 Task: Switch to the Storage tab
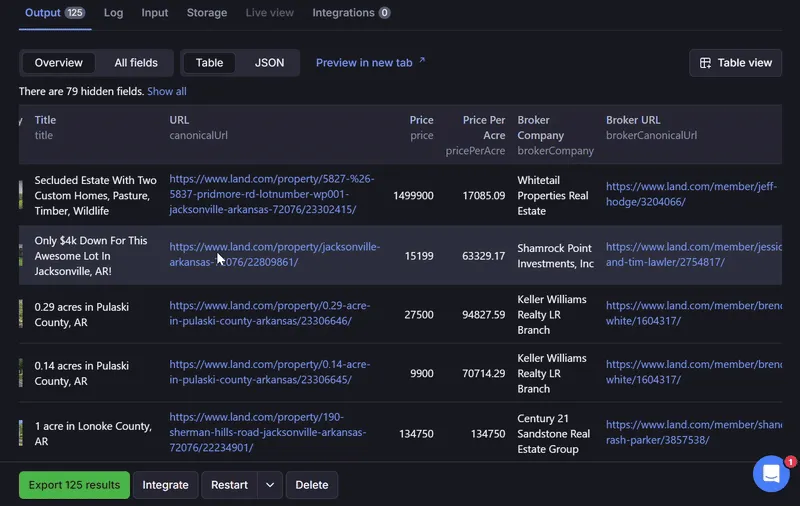coord(207,13)
